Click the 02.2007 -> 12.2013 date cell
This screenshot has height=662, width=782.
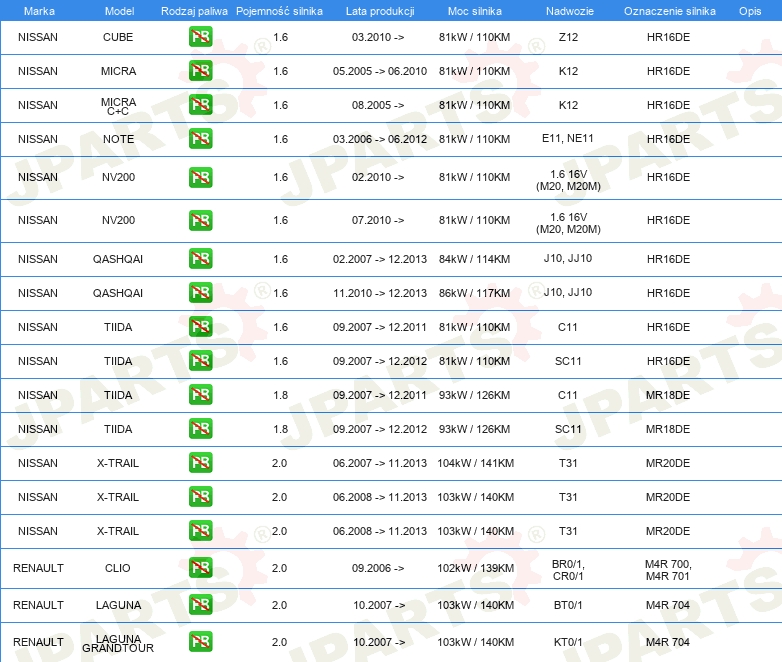(380, 259)
